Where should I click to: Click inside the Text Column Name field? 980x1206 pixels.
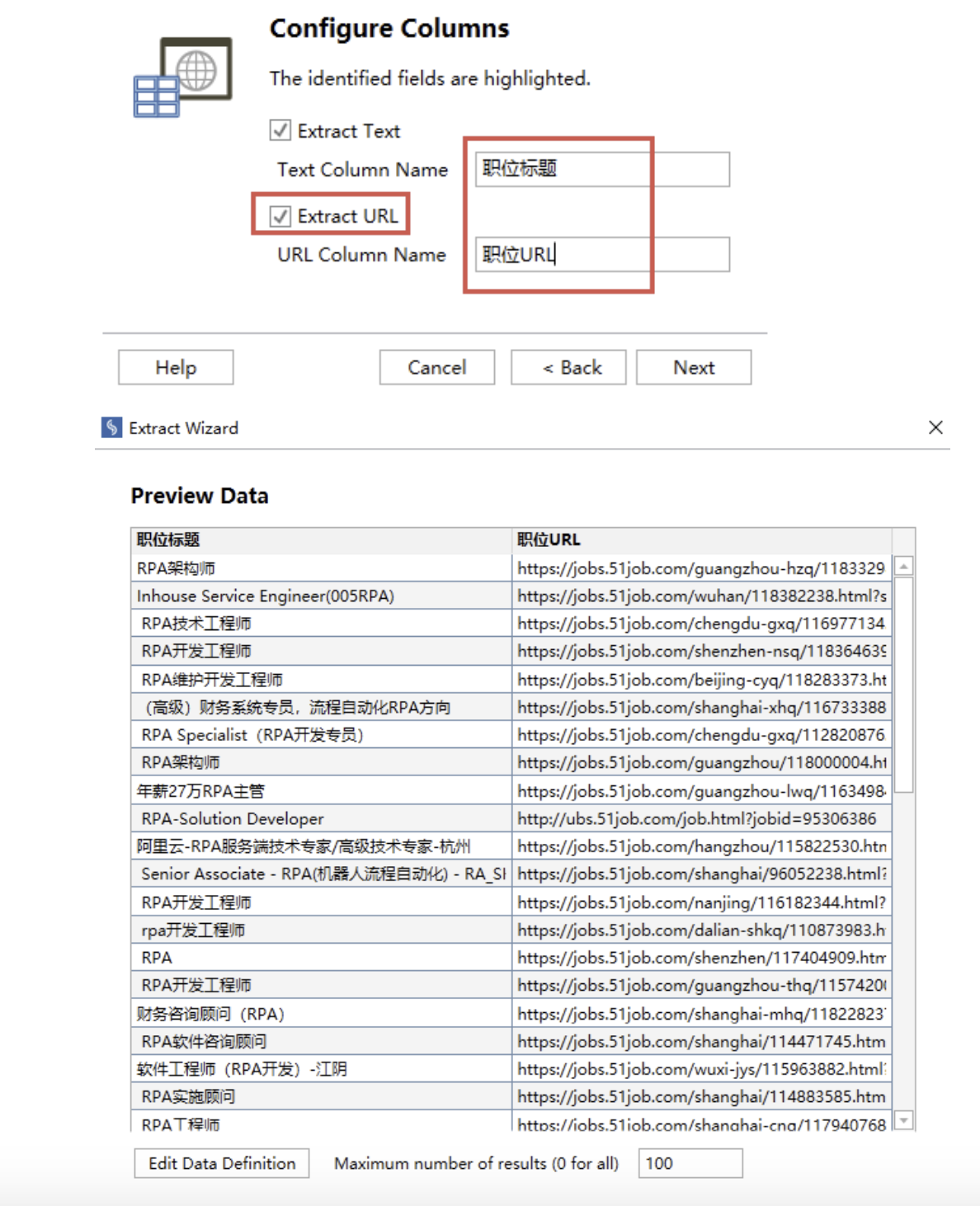pyautogui.click(x=602, y=169)
